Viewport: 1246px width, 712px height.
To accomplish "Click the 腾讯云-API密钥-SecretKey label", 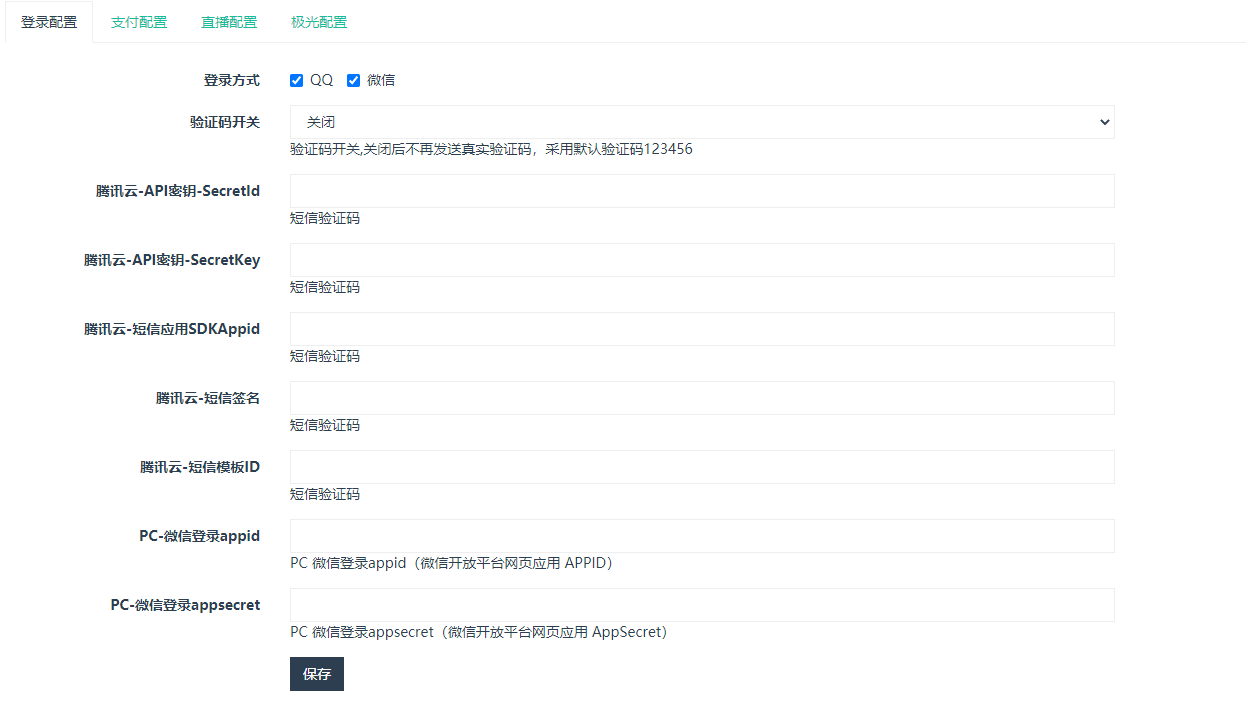I will click(x=172, y=260).
